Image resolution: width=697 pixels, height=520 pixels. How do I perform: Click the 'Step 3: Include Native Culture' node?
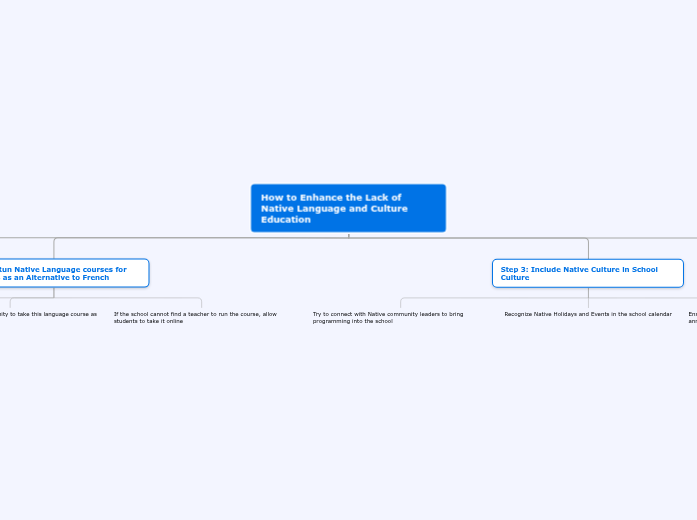point(587,273)
